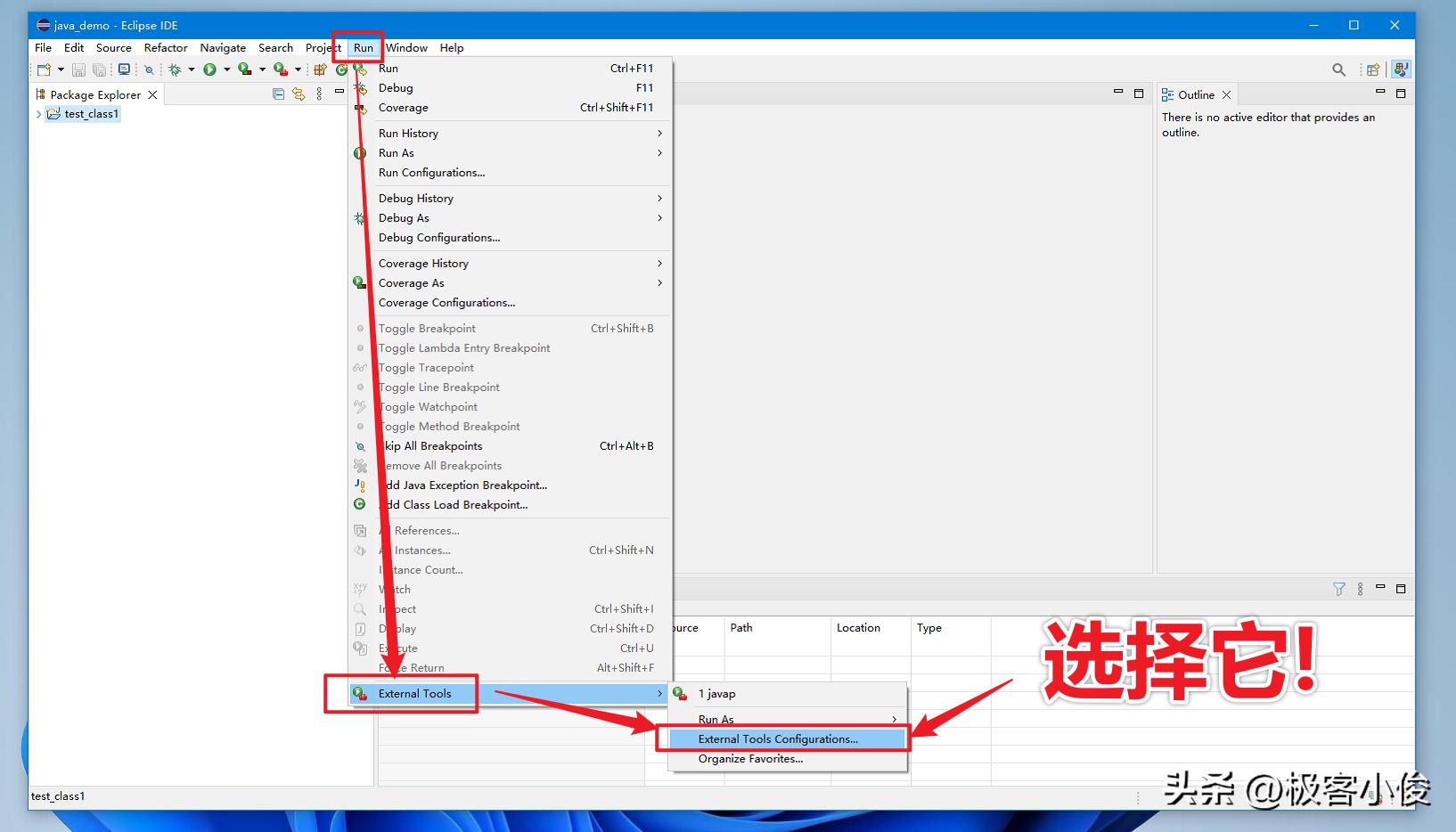Select Toggle Breakpoint in the Run menu

click(427, 328)
